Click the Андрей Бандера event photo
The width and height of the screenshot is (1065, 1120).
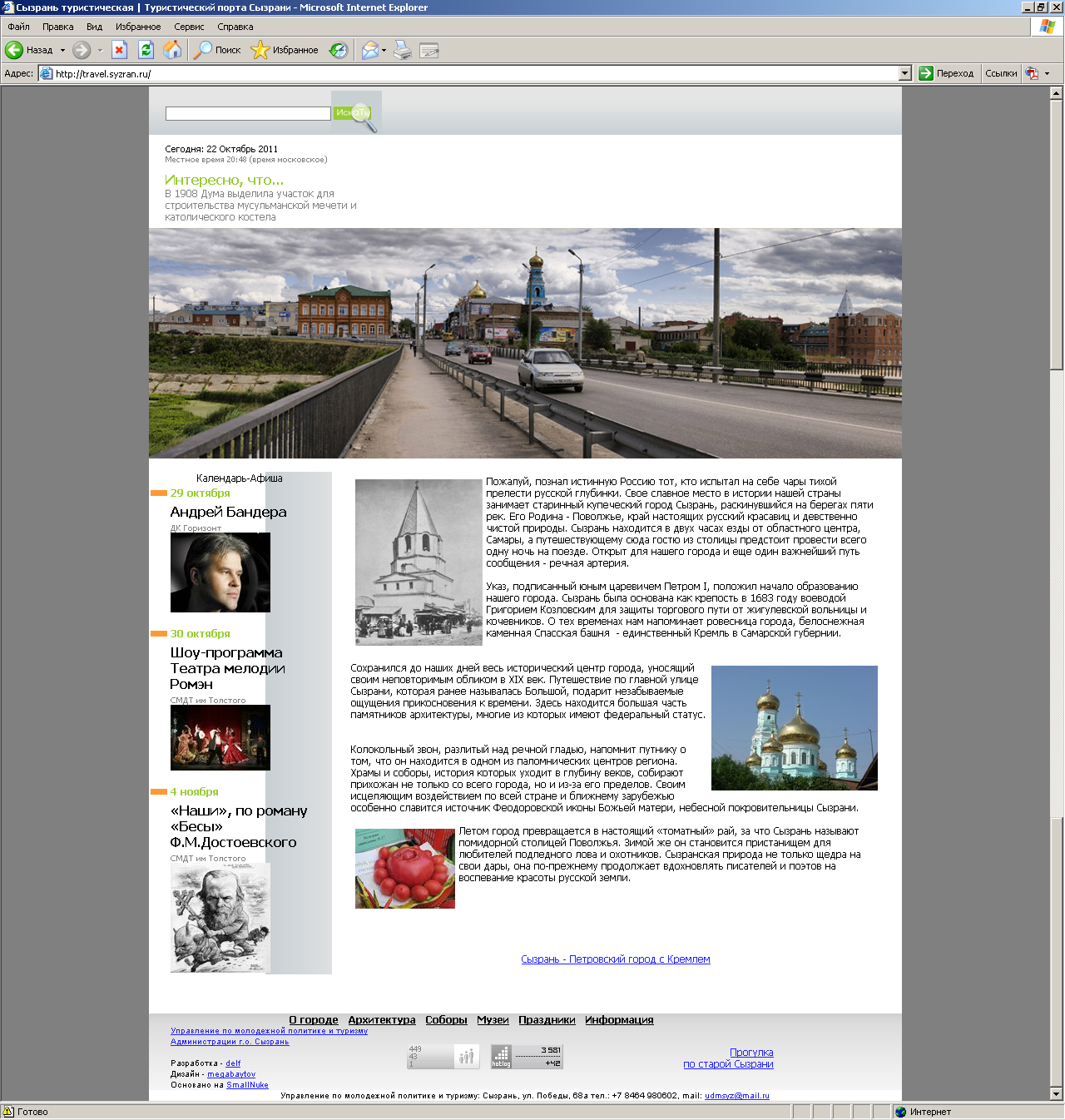coord(220,572)
